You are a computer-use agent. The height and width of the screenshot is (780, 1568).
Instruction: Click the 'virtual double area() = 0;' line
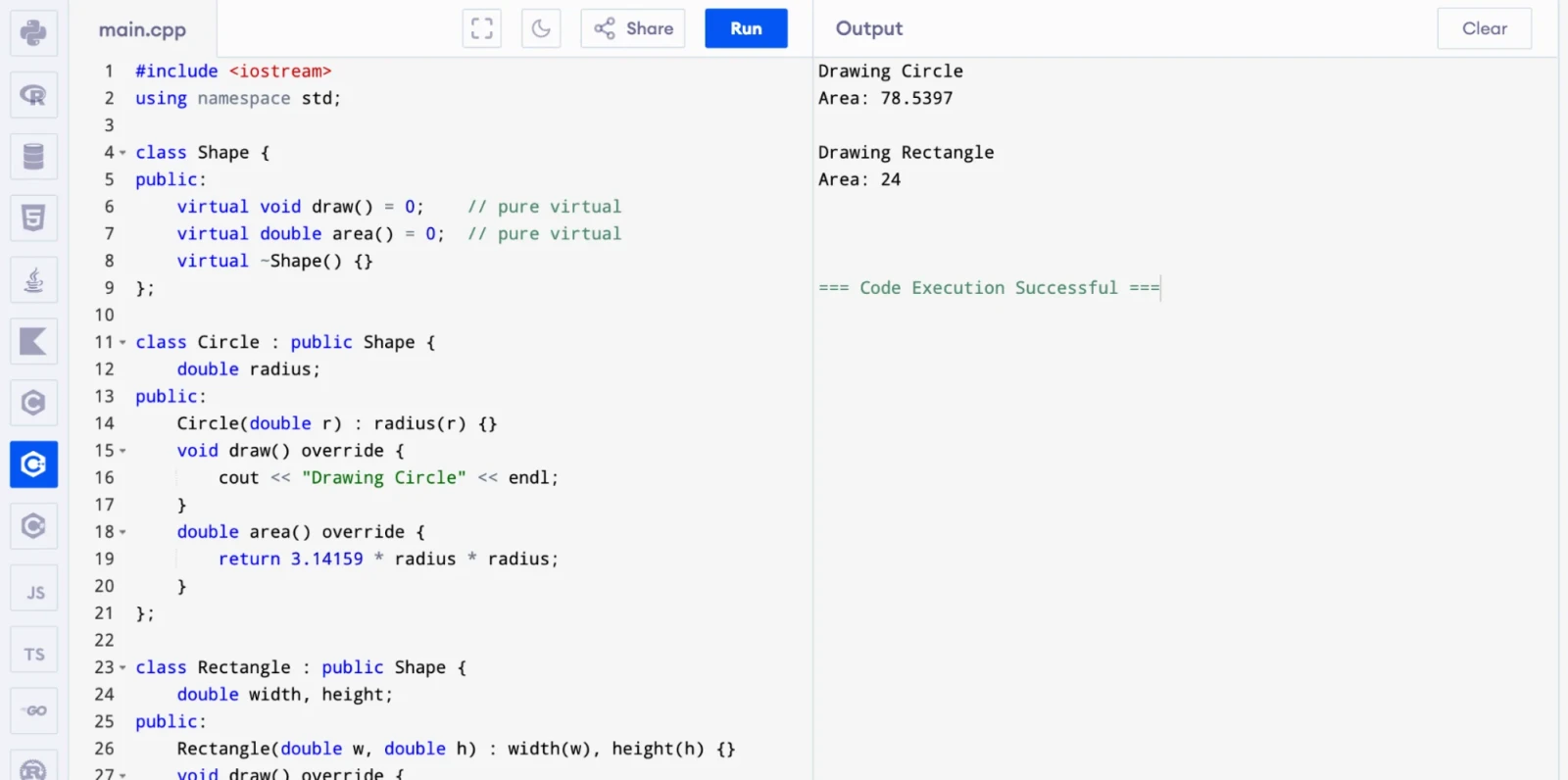[x=311, y=233]
